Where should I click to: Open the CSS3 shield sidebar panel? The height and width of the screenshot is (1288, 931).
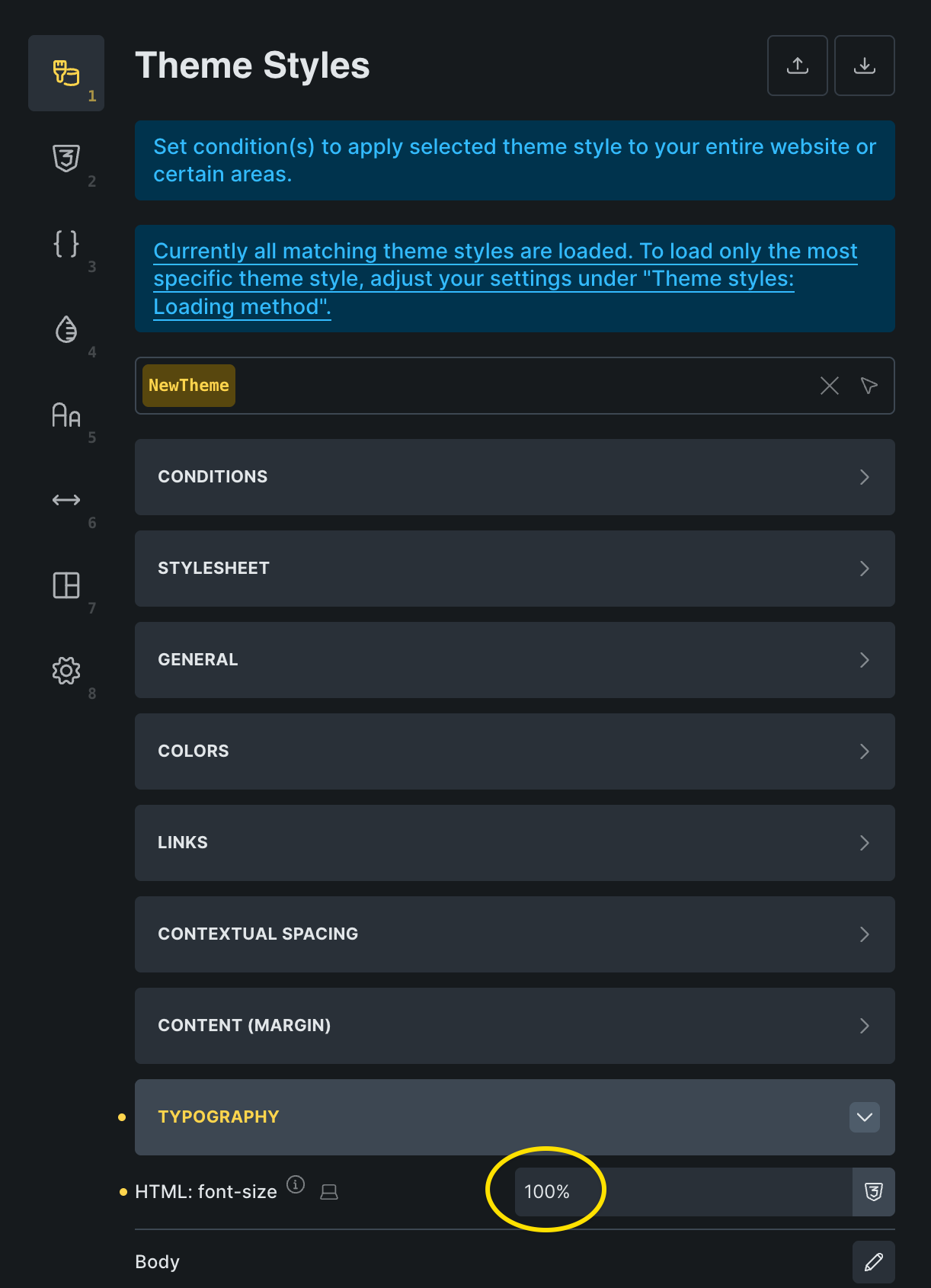pos(66,159)
